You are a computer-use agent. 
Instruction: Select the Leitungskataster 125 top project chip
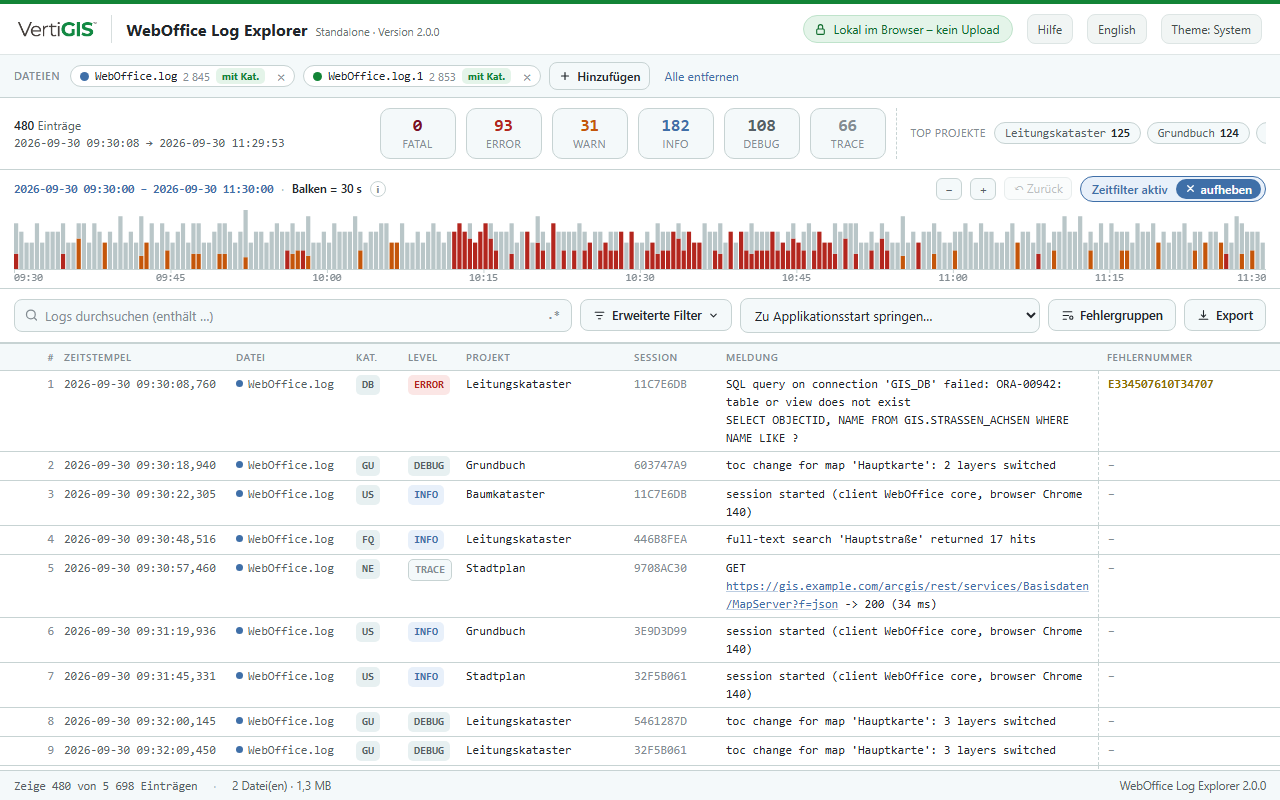coord(1067,133)
